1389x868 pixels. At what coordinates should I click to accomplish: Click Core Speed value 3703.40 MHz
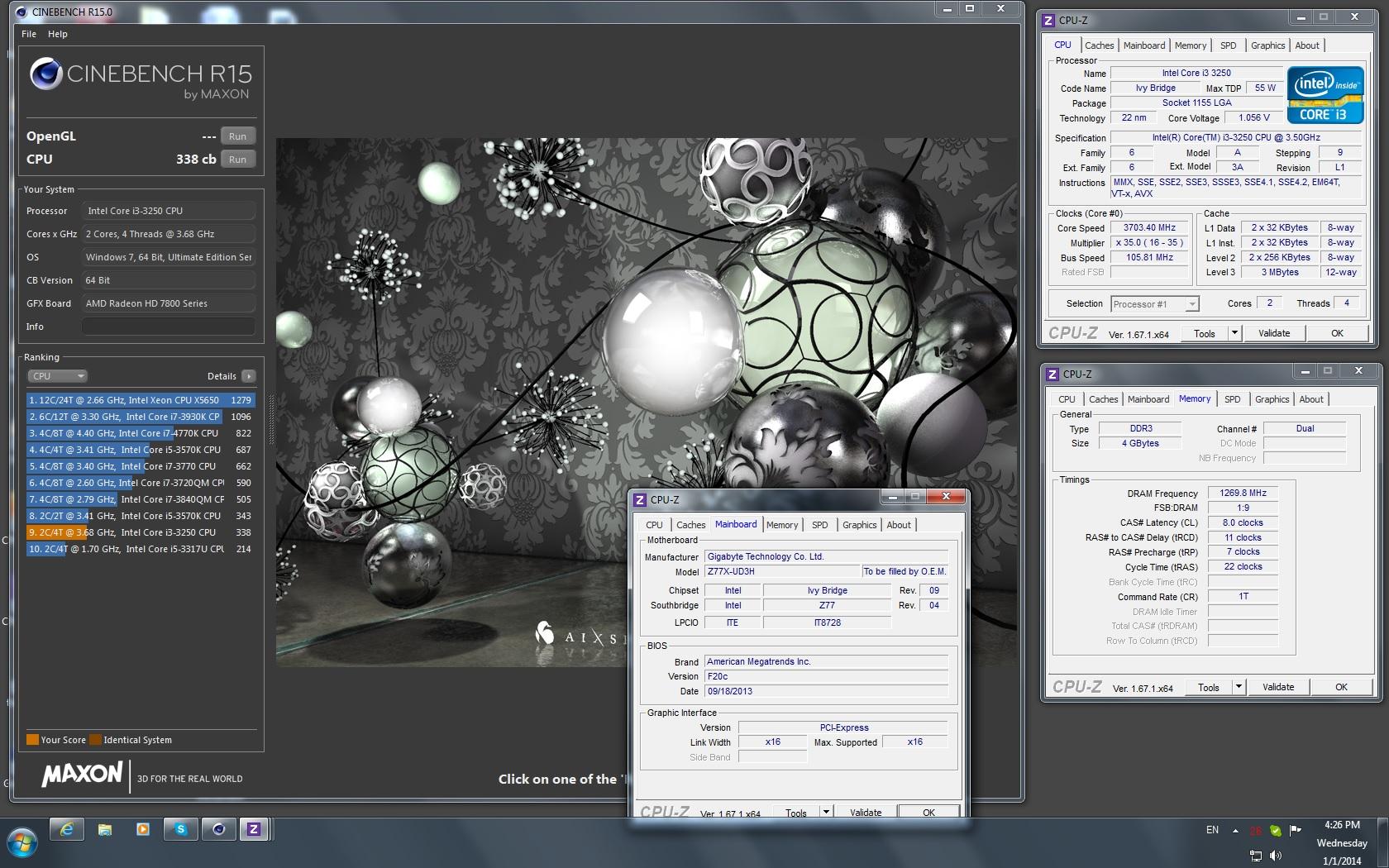coord(1149,227)
